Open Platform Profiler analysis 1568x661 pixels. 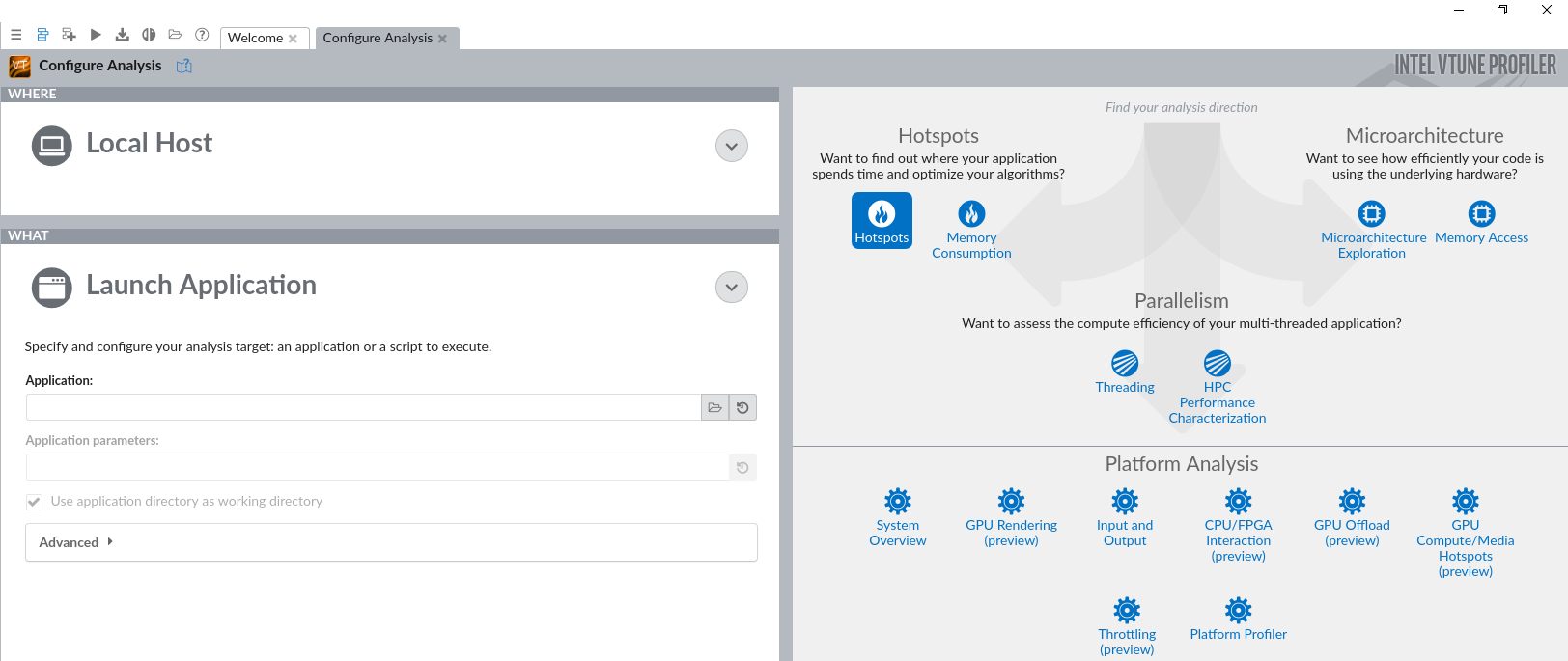1239,619
